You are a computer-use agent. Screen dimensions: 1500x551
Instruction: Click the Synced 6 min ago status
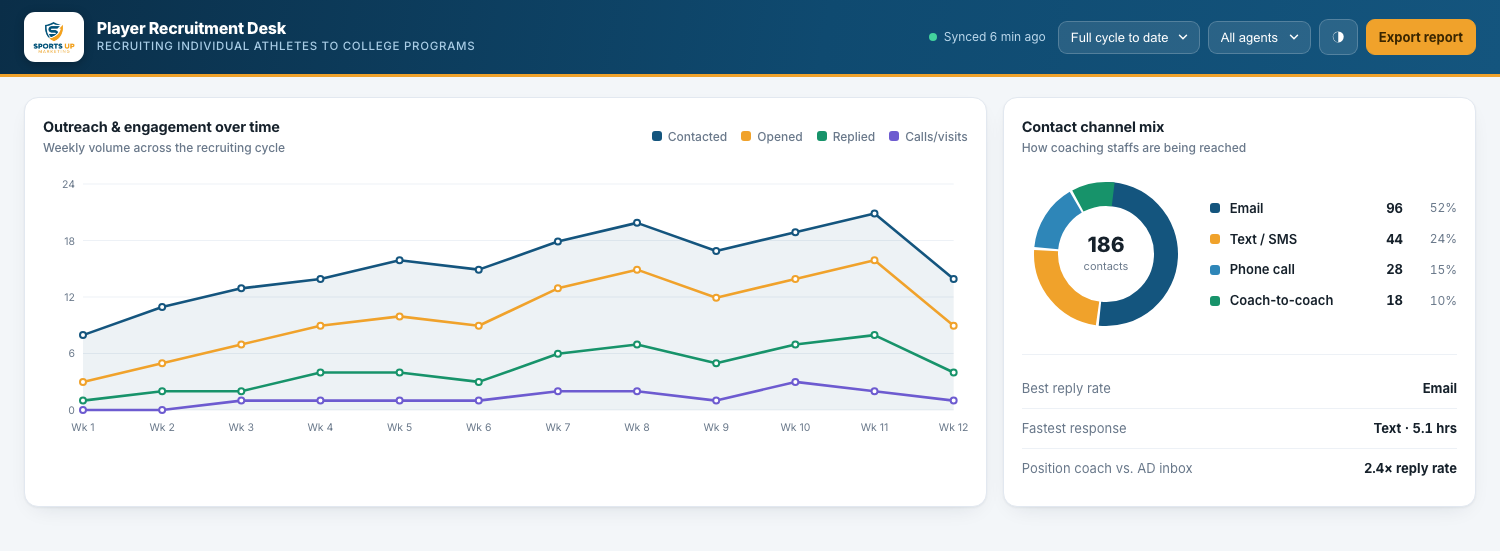click(x=987, y=37)
